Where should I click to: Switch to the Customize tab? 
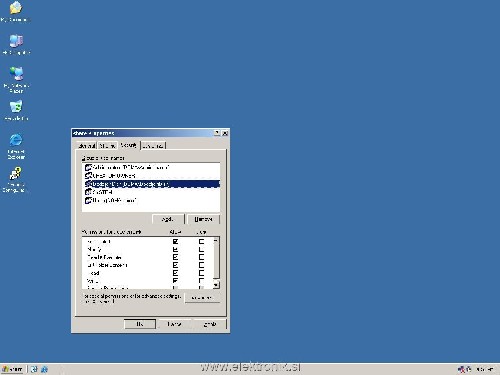[153, 146]
